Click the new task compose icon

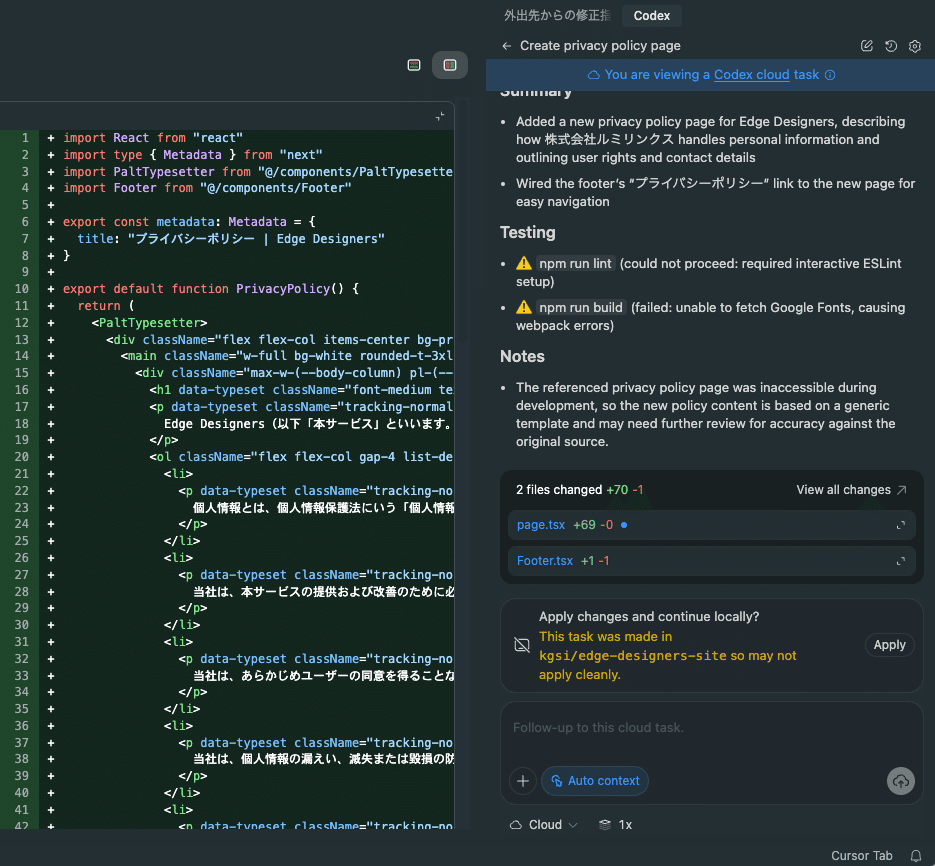(867, 46)
